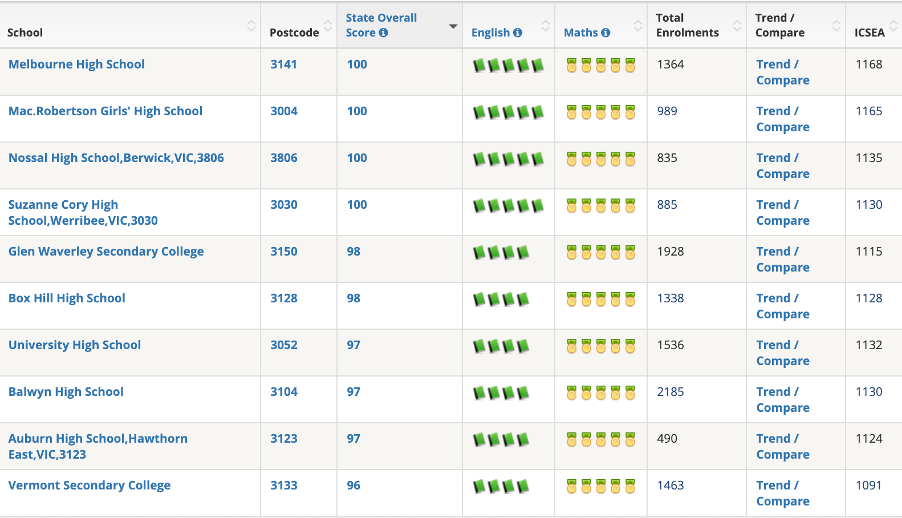Sort by Maths column sort arrows

(637, 26)
